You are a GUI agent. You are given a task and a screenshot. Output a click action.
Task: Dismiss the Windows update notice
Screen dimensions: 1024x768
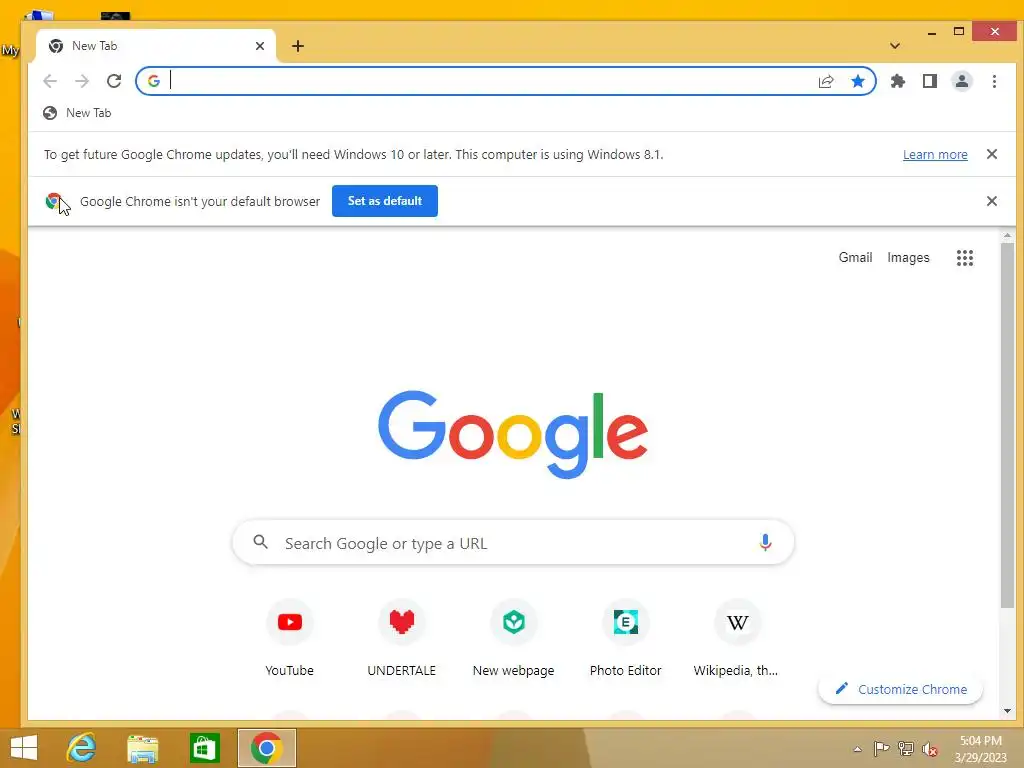992,154
